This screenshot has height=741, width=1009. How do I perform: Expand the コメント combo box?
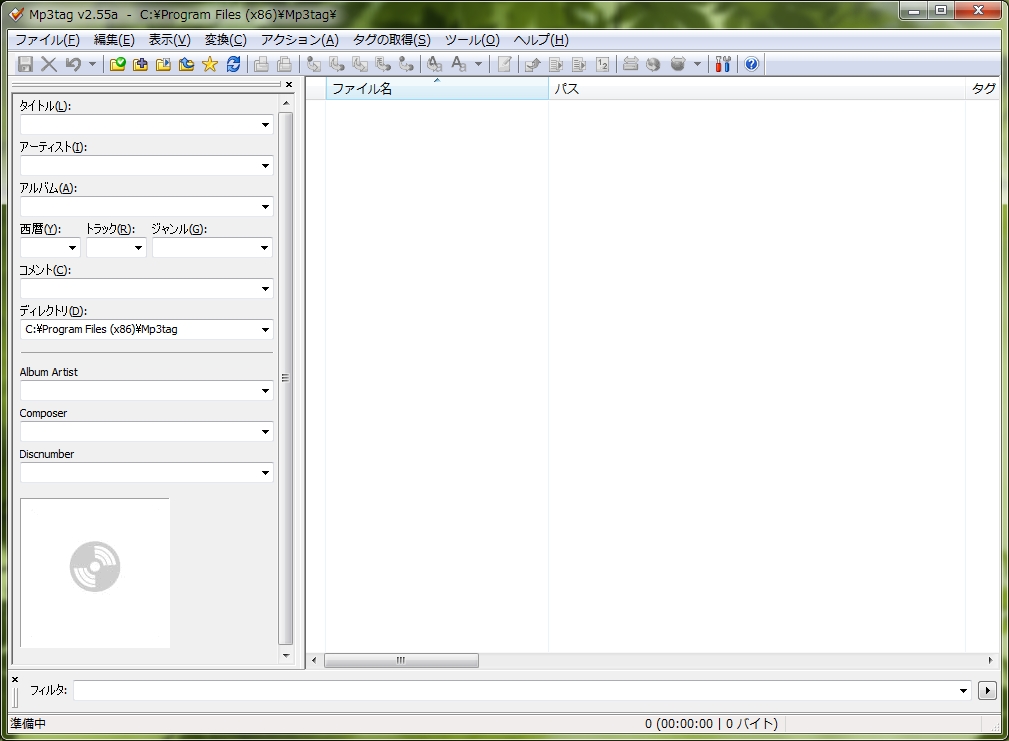[x=265, y=289]
